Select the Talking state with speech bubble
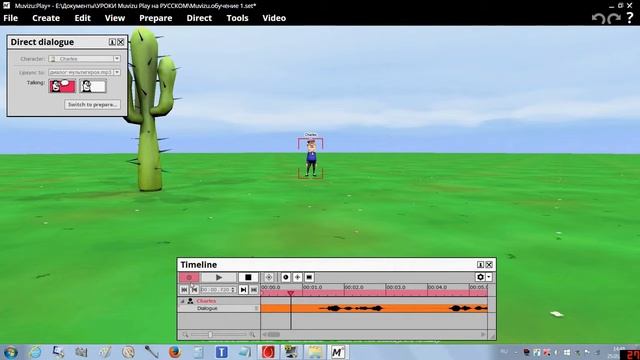Image resolution: width=640 pixels, height=360 pixels. pyautogui.click(x=62, y=86)
